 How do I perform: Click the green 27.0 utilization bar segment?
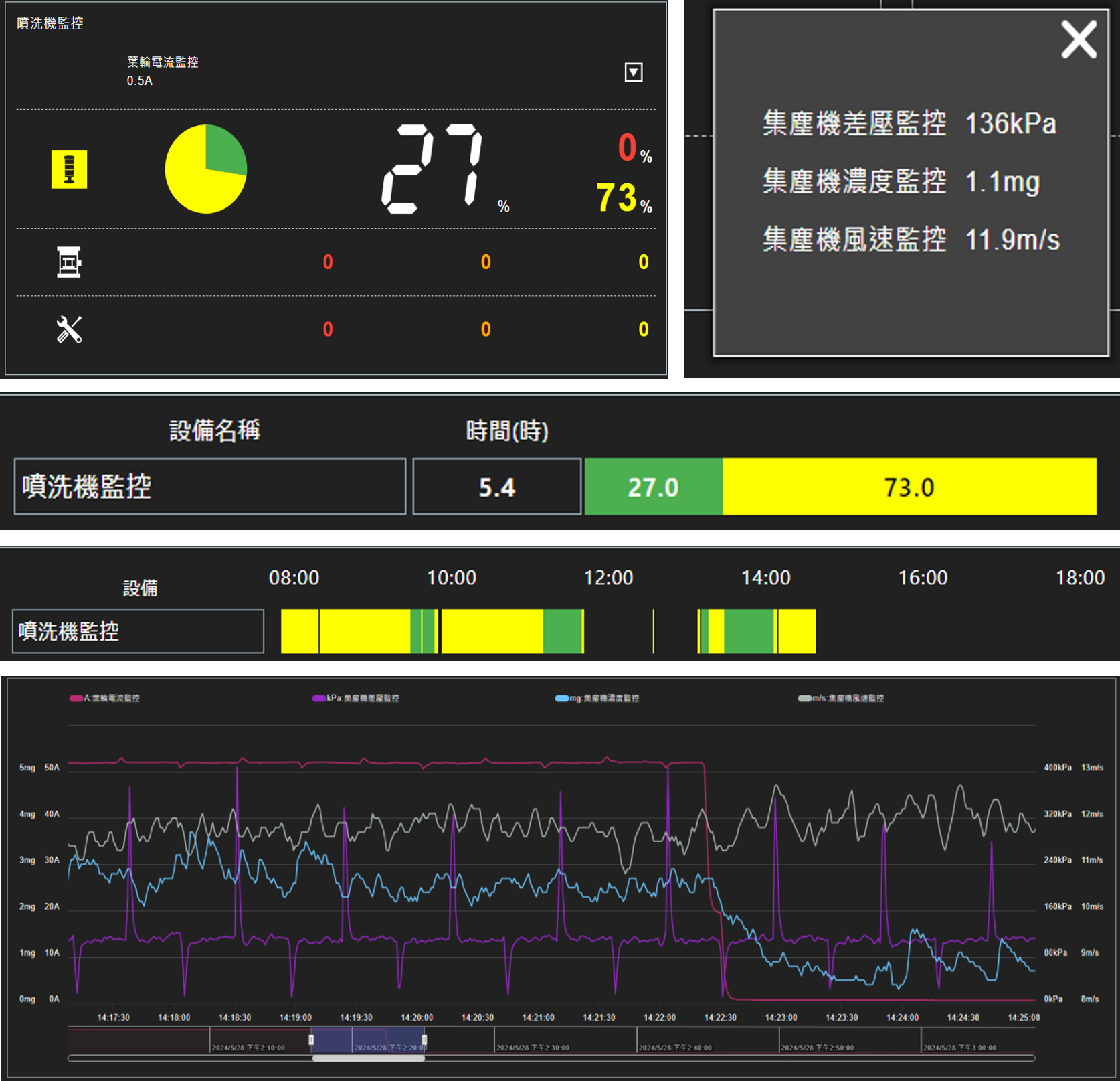click(x=653, y=487)
